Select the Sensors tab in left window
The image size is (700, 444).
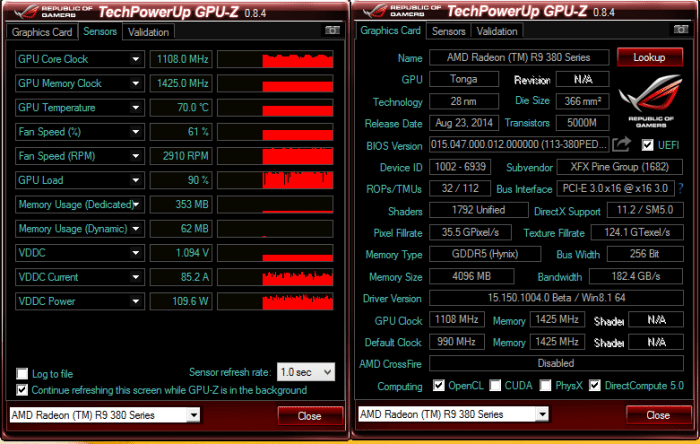(100, 31)
